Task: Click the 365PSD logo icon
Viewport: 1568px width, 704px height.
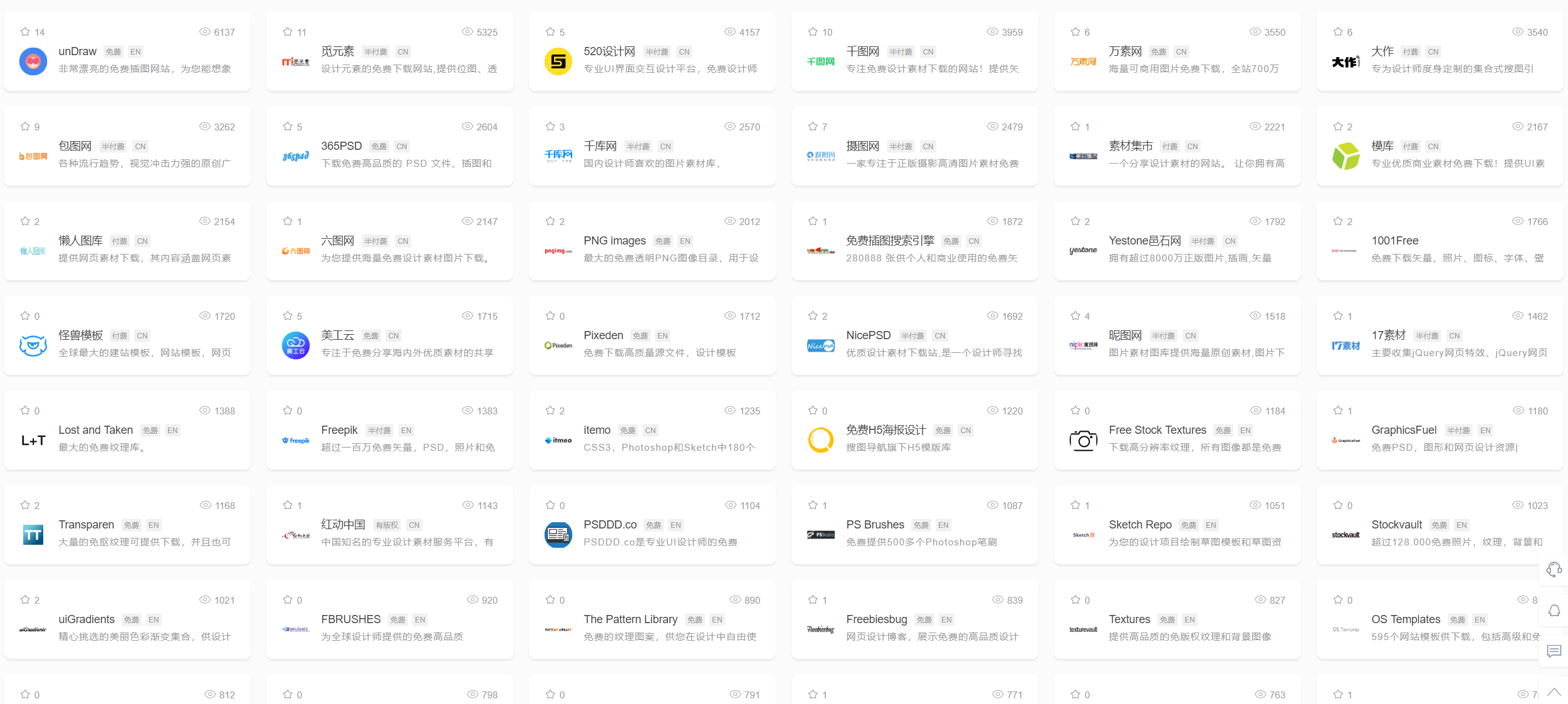Action: coord(296,156)
